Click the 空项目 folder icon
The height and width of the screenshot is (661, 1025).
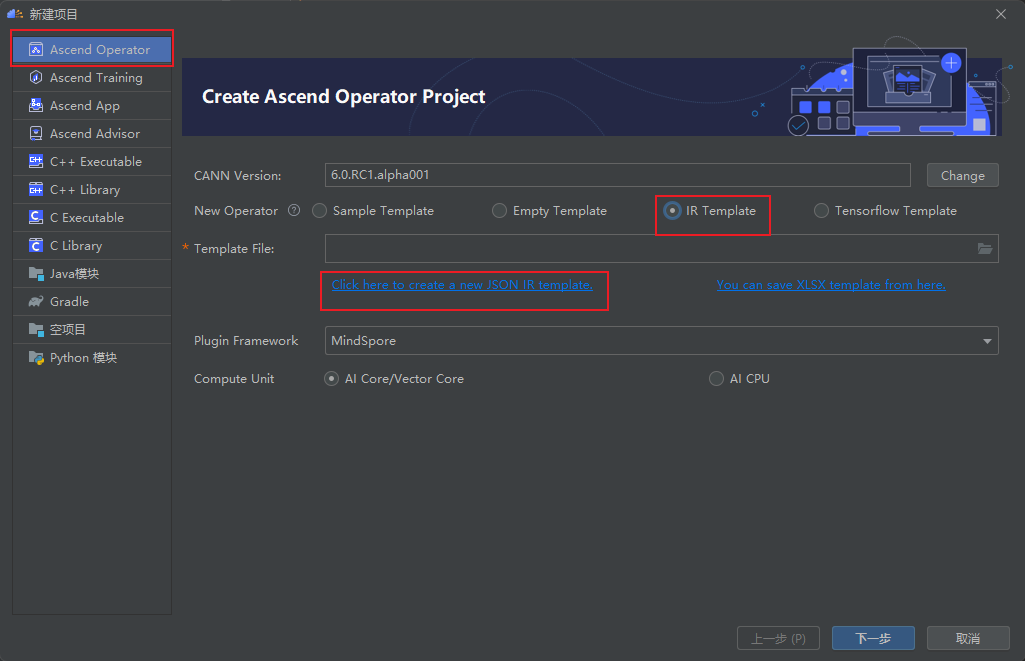click(x=36, y=330)
